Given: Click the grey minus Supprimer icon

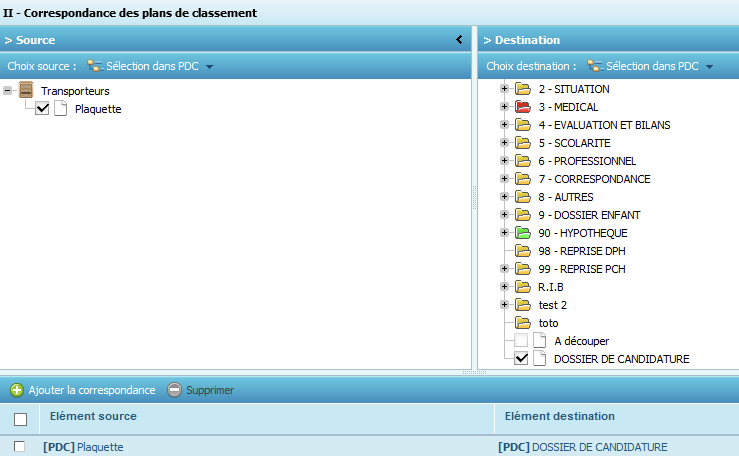Looking at the screenshot, I should pyautogui.click(x=175, y=390).
